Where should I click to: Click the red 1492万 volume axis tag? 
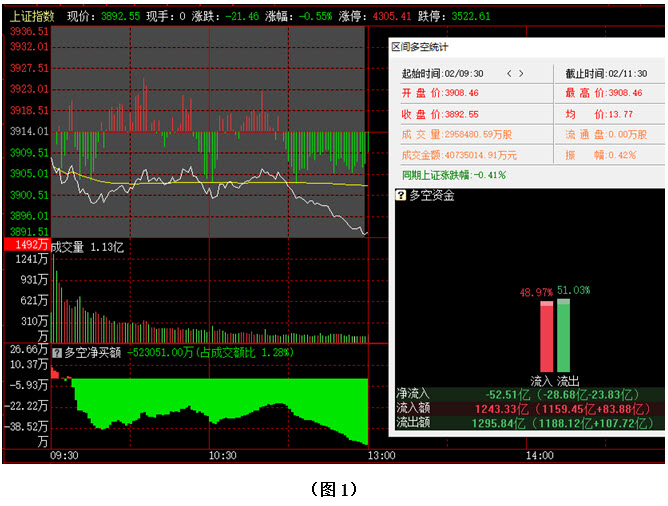click(x=26, y=245)
